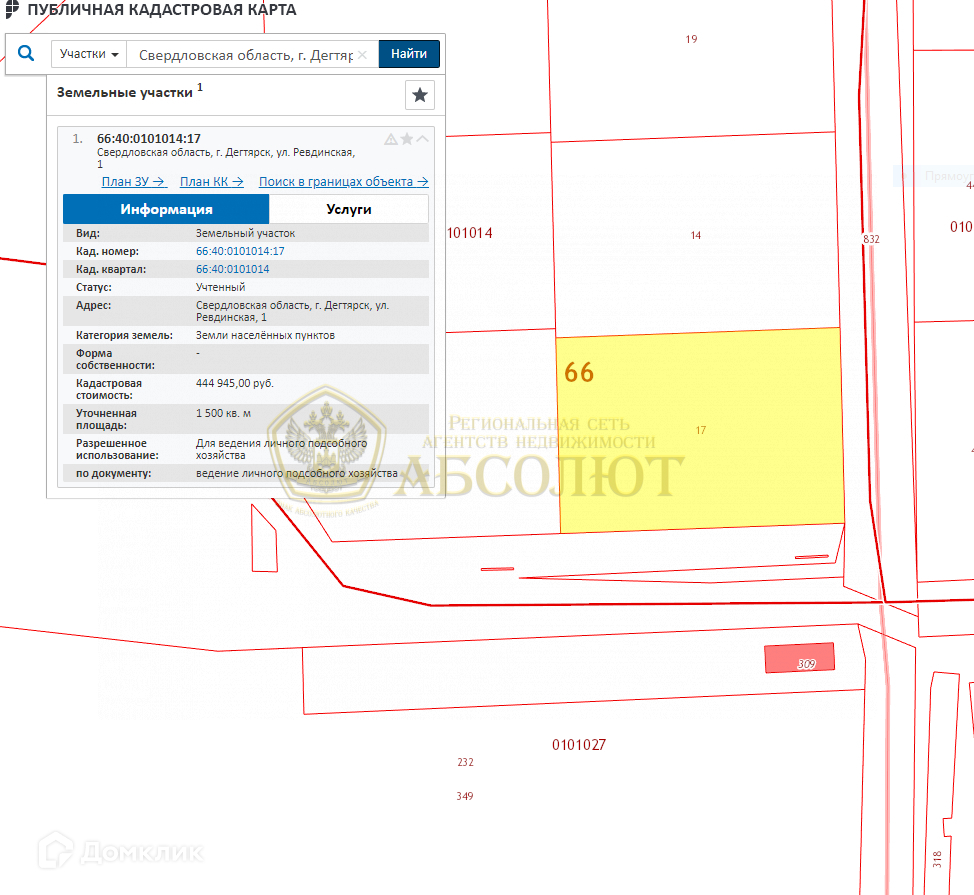
Task: Click parcel 19 on the map
Action: (691, 39)
